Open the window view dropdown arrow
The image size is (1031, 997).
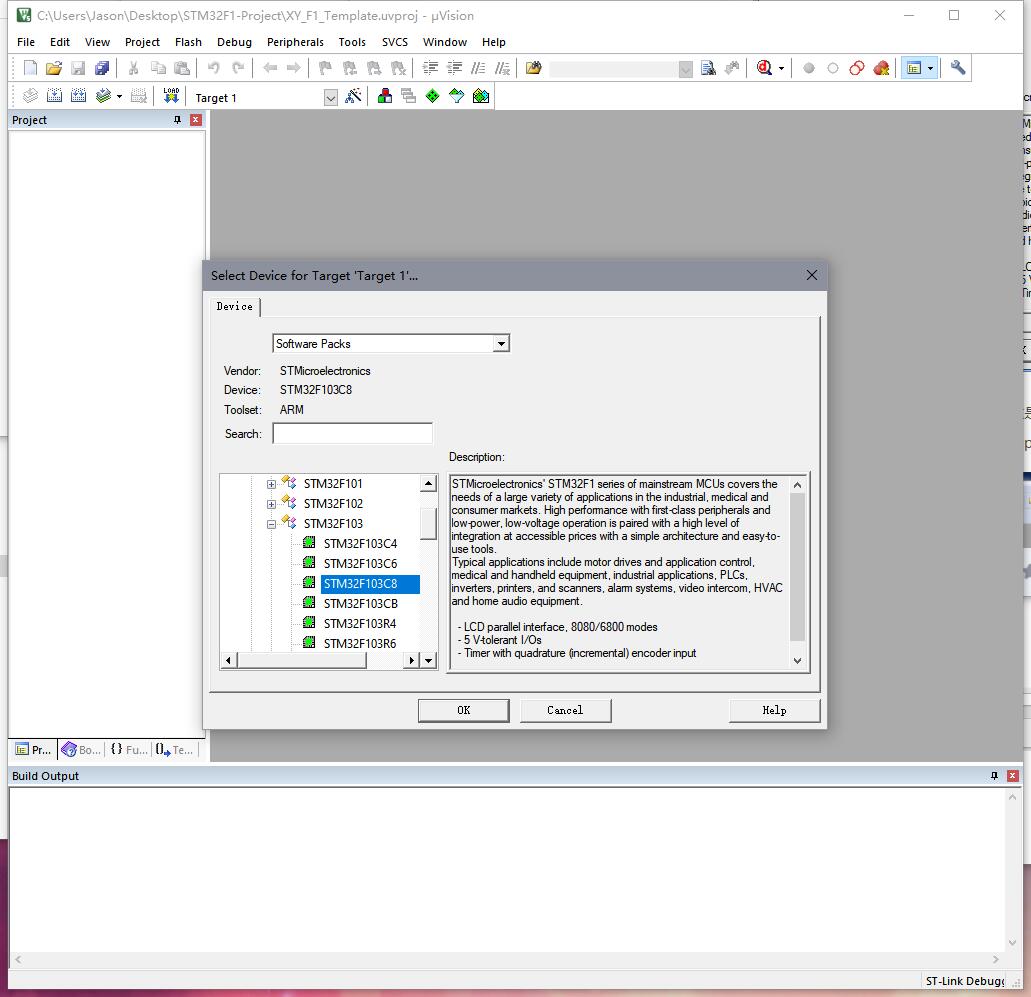pos(930,68)
